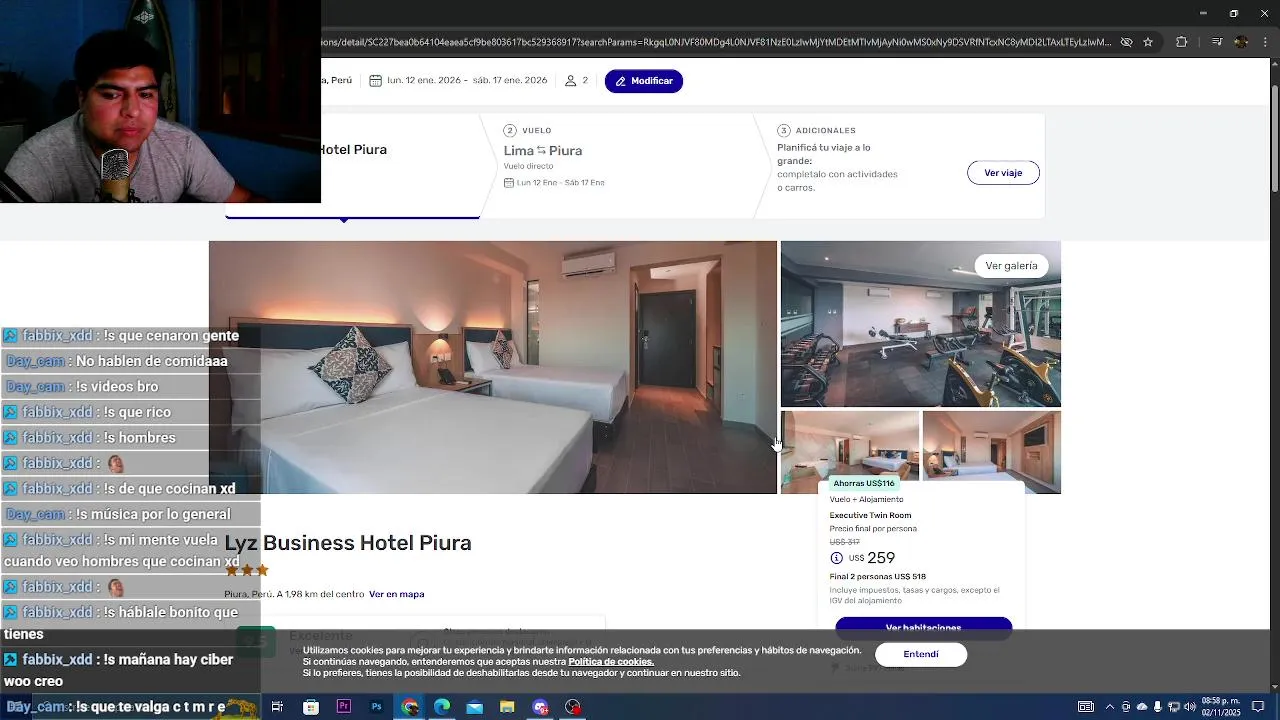Open the Política de cookies link
Screen dimensions: 1280x720
pyautogui.click(x=611, y=662)
